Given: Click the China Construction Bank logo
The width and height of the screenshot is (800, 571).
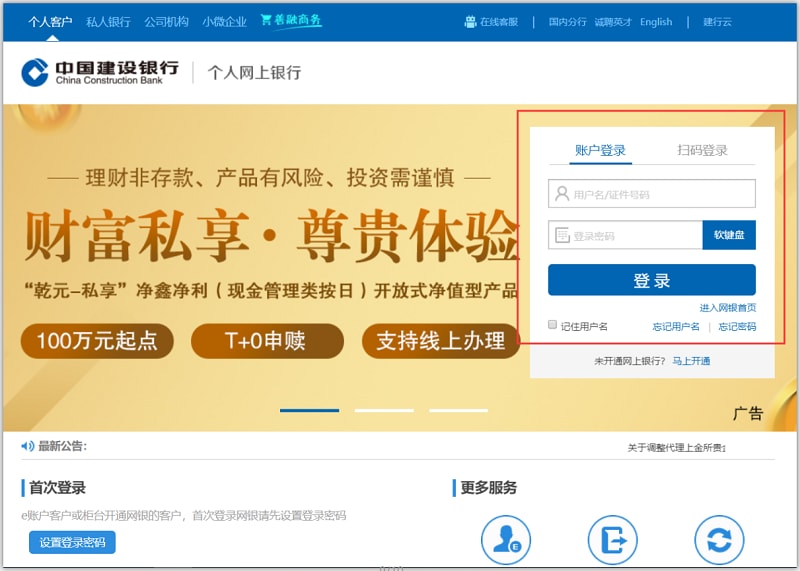Looking at the screenshot, I should pos(100,72).
